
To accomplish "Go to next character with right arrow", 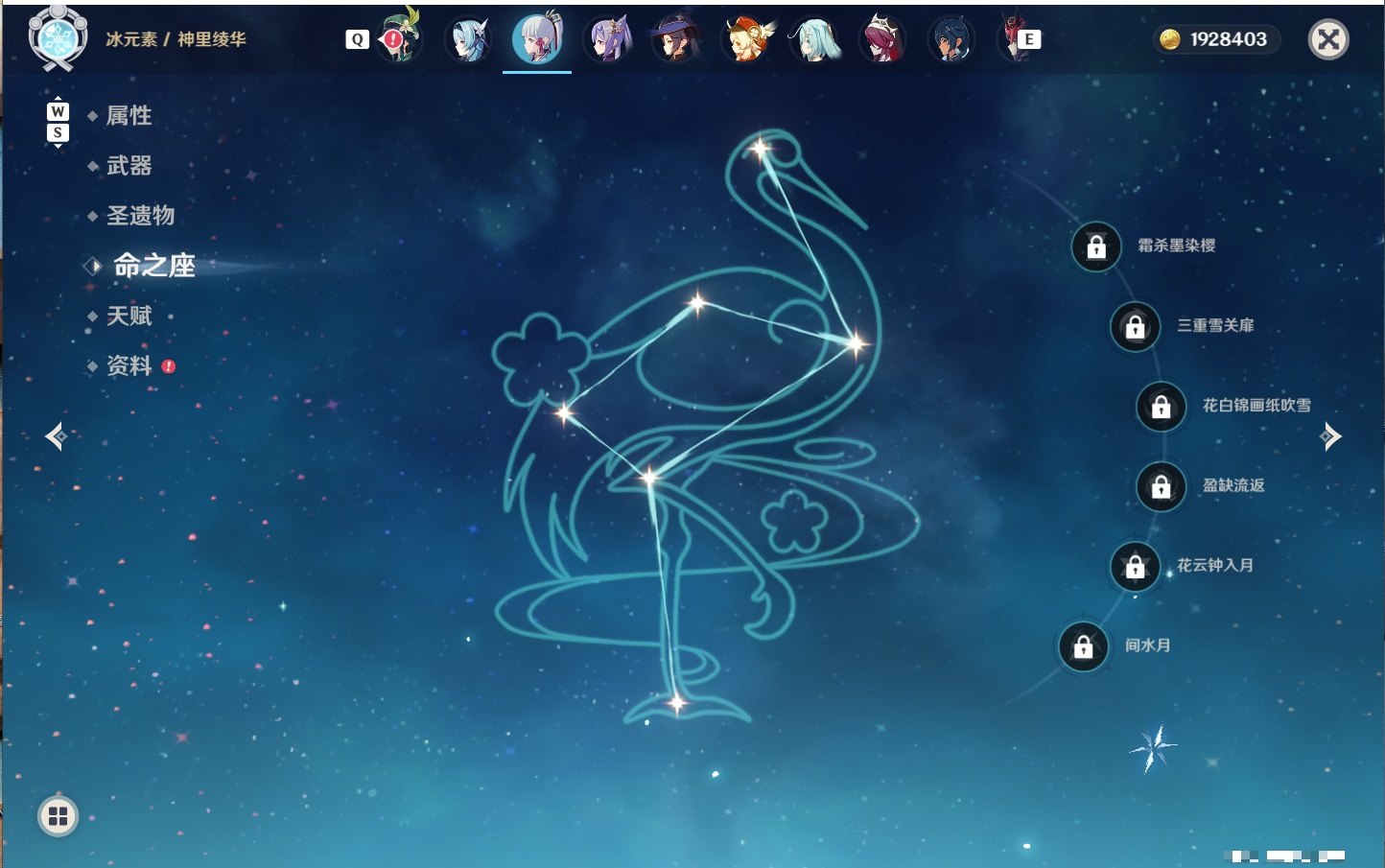I will [x=1329, y=436].
